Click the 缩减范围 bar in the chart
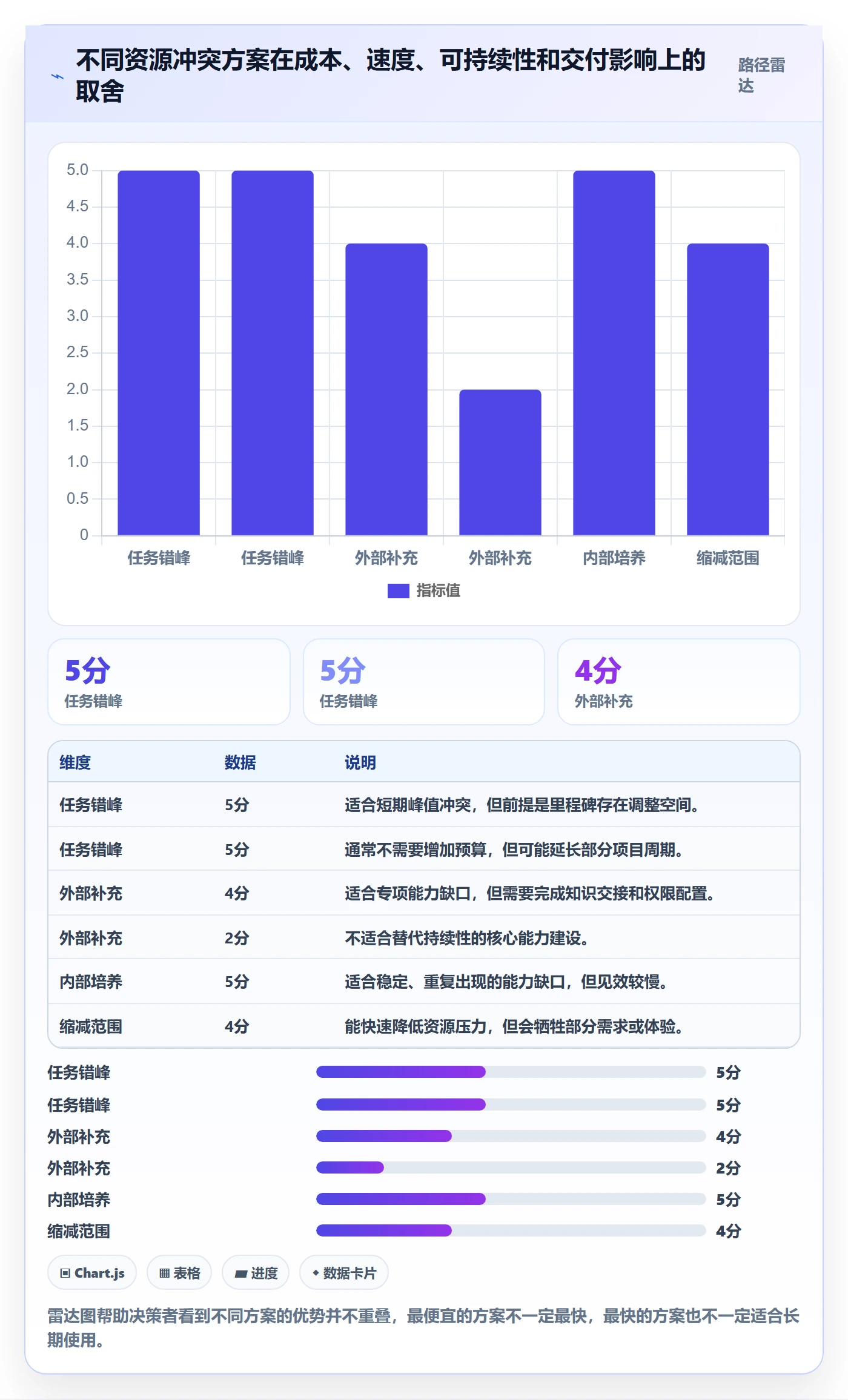 728,389
